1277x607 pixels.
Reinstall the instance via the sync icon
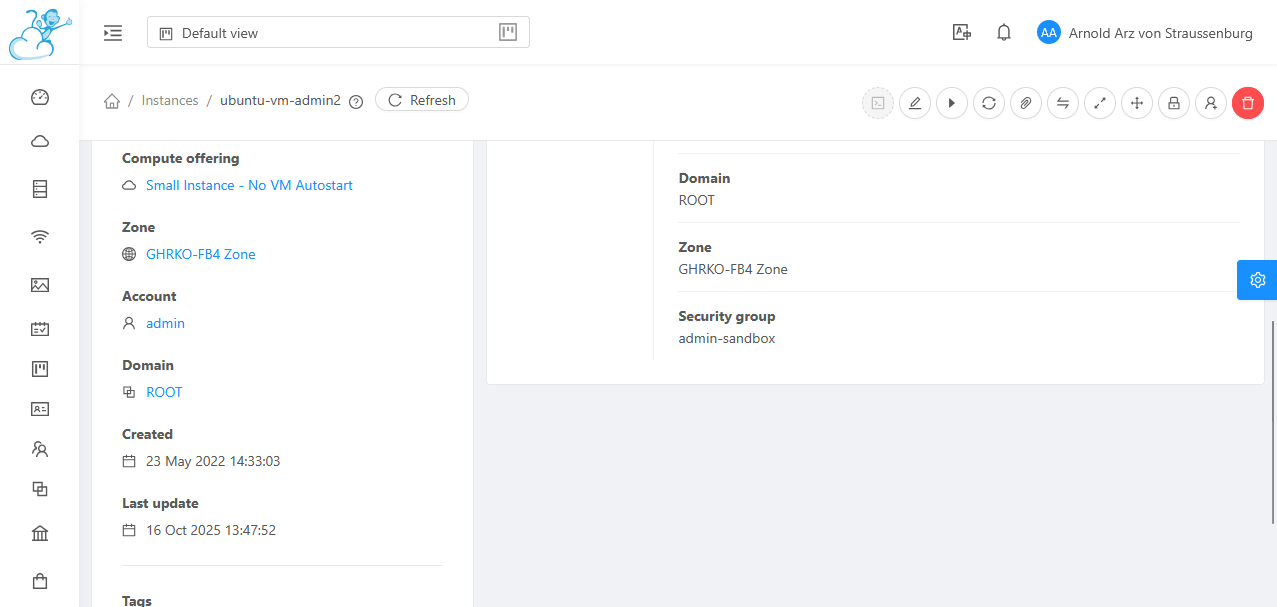click(988, 102)
